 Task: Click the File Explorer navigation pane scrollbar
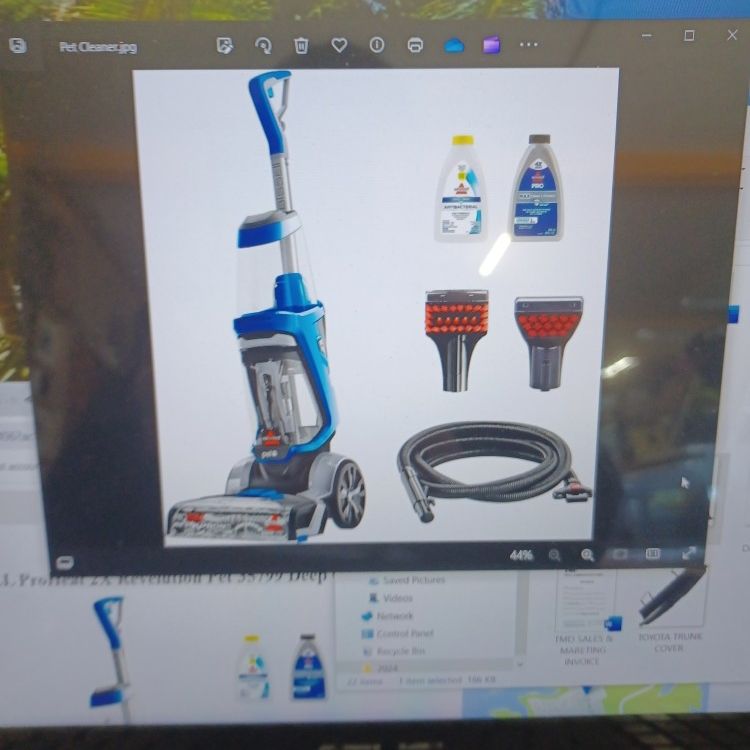pyautogui.click(x=521, y=615)
